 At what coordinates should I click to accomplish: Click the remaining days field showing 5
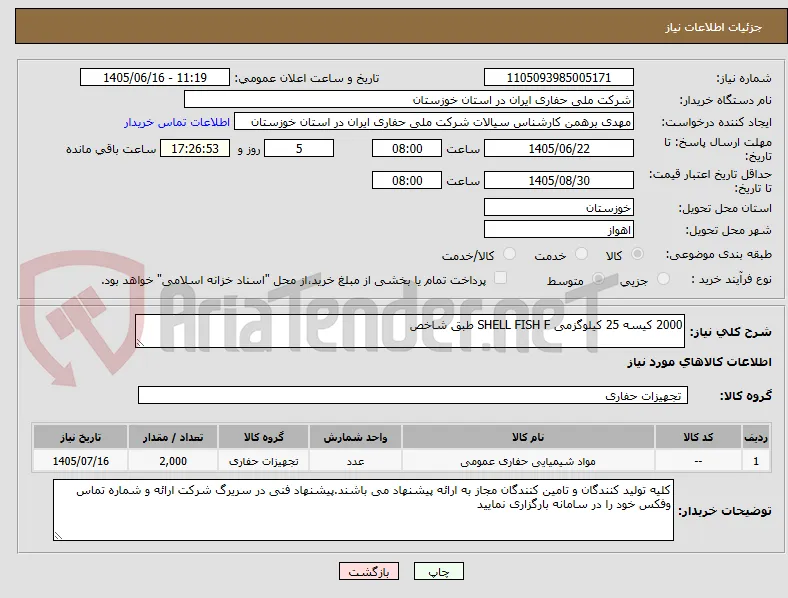(x=299, y=149)
